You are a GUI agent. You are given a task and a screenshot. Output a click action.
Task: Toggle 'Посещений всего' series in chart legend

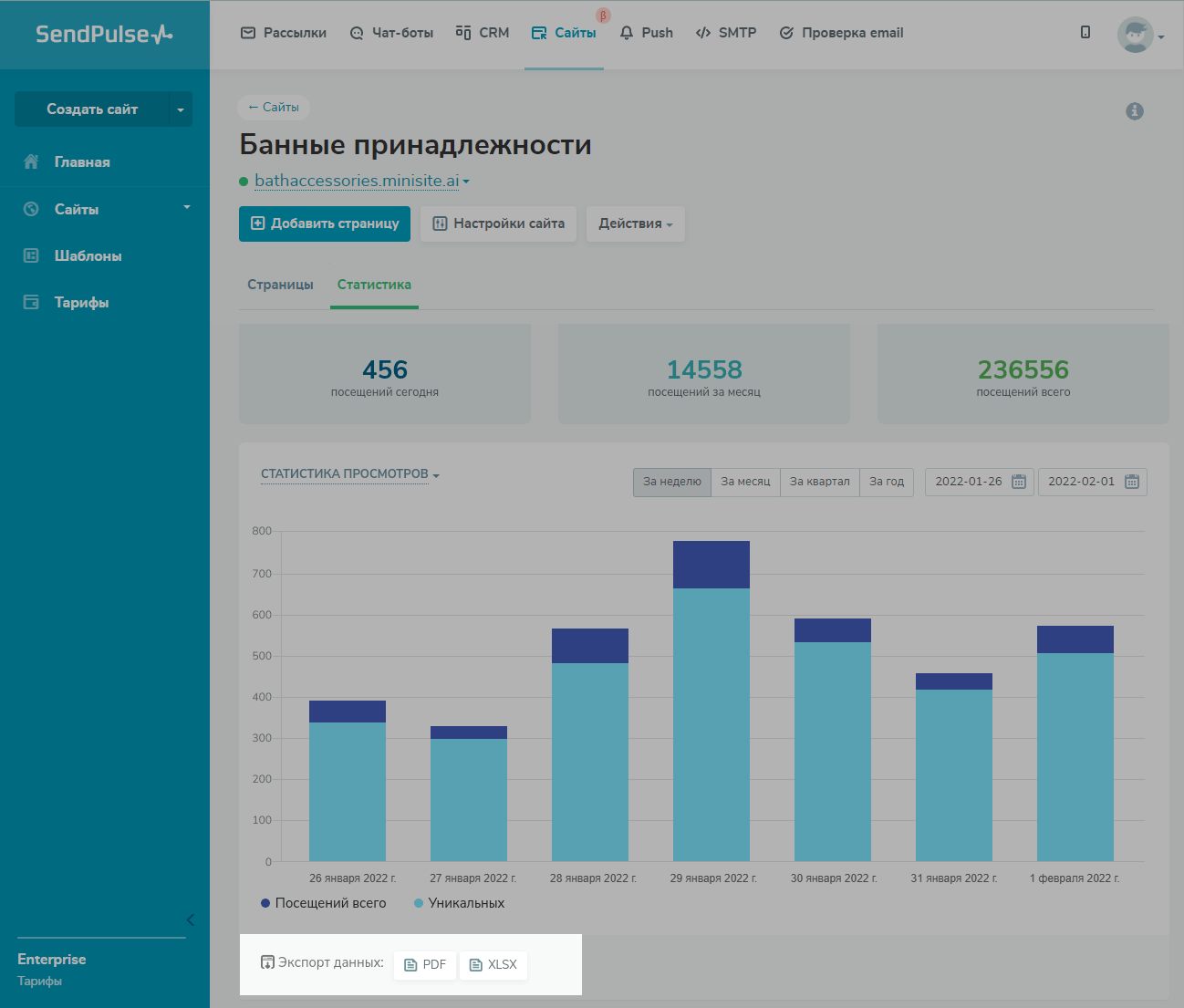tap(323, 903)
